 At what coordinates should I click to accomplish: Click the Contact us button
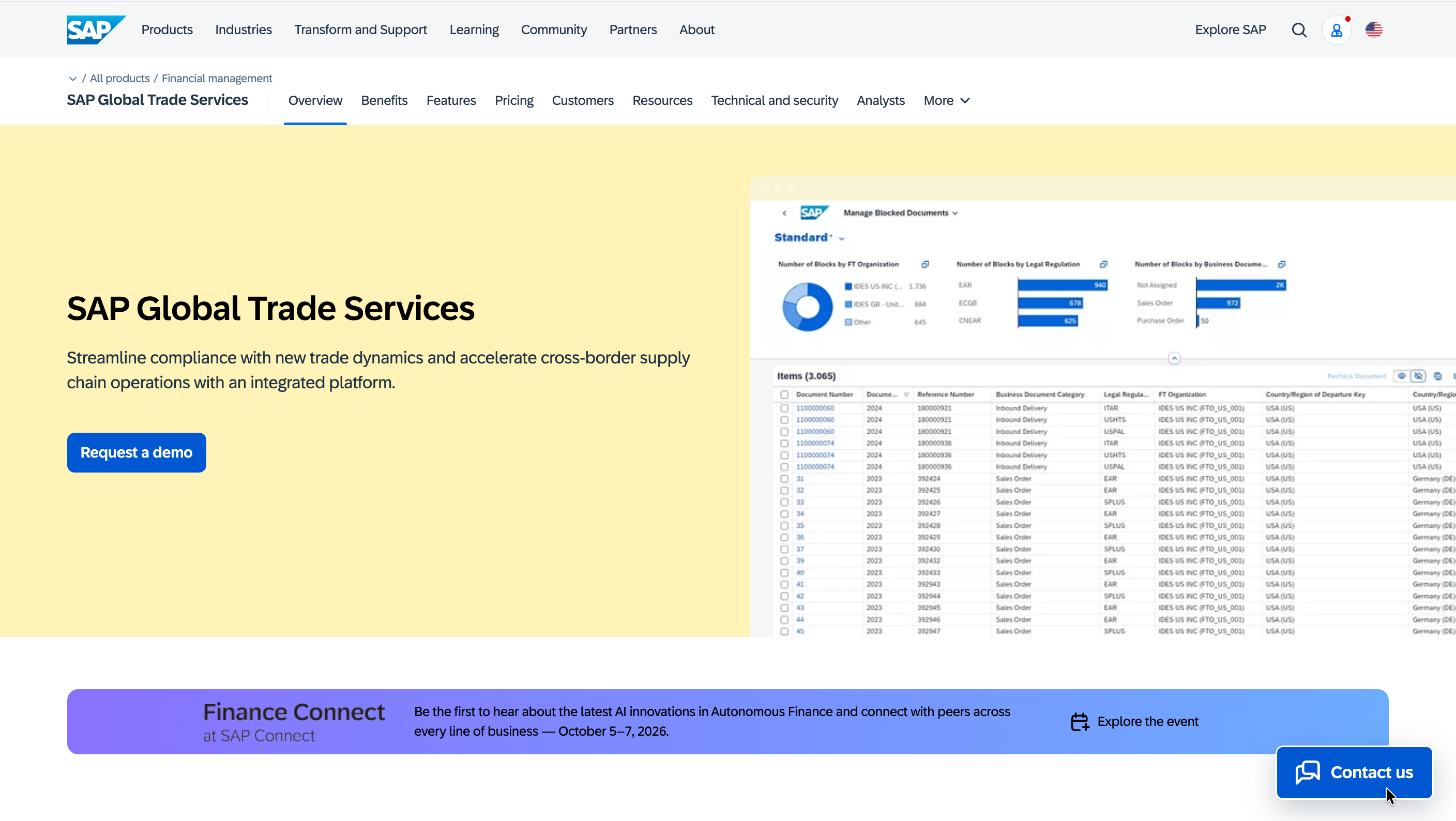click(1354, 772)
